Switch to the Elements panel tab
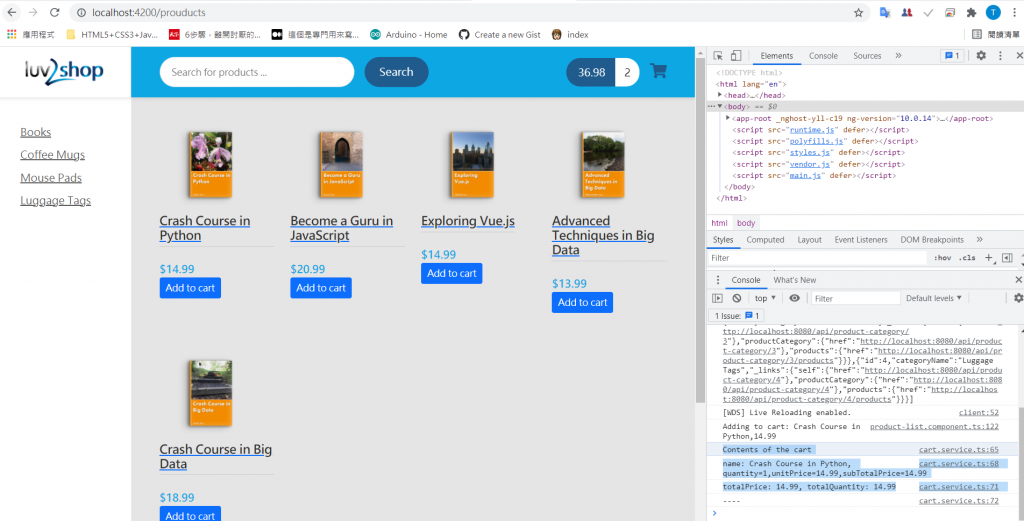 [x=776, y=55]
